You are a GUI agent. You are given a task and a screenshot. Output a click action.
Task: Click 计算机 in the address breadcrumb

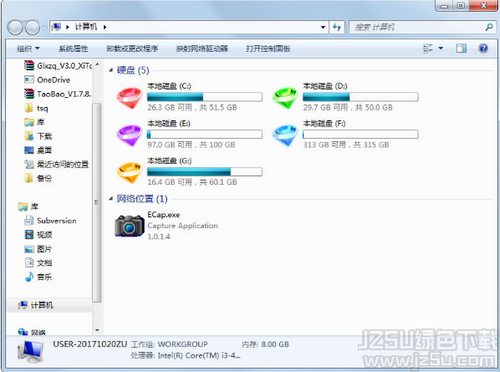coord(86,27)
